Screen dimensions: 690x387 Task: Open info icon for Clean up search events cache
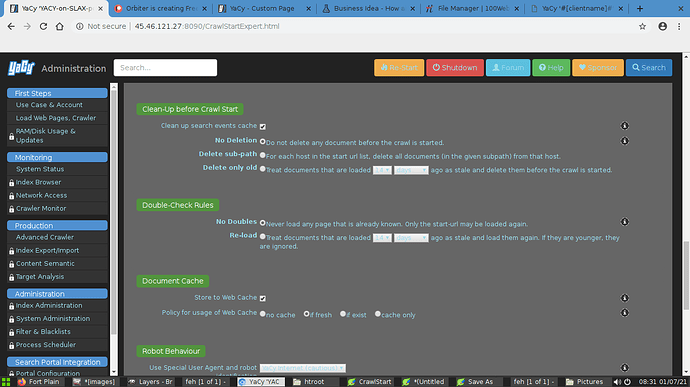624,126
